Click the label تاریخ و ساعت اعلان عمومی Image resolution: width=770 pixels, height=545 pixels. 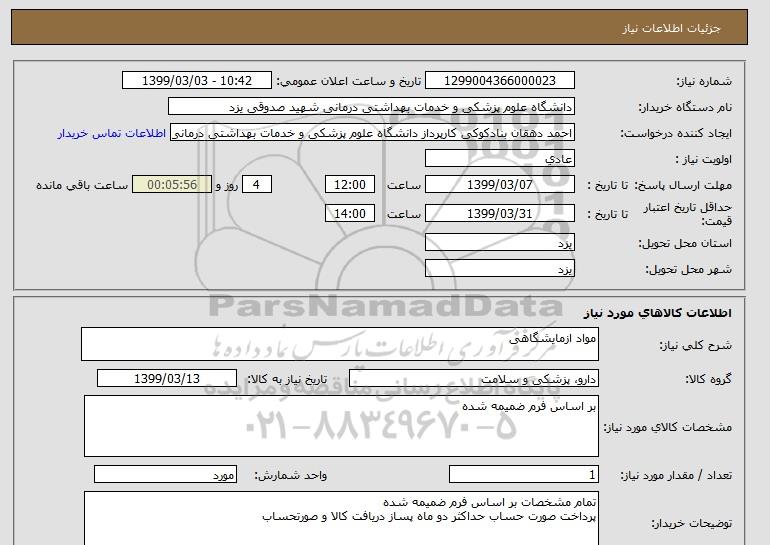point(349,82)
